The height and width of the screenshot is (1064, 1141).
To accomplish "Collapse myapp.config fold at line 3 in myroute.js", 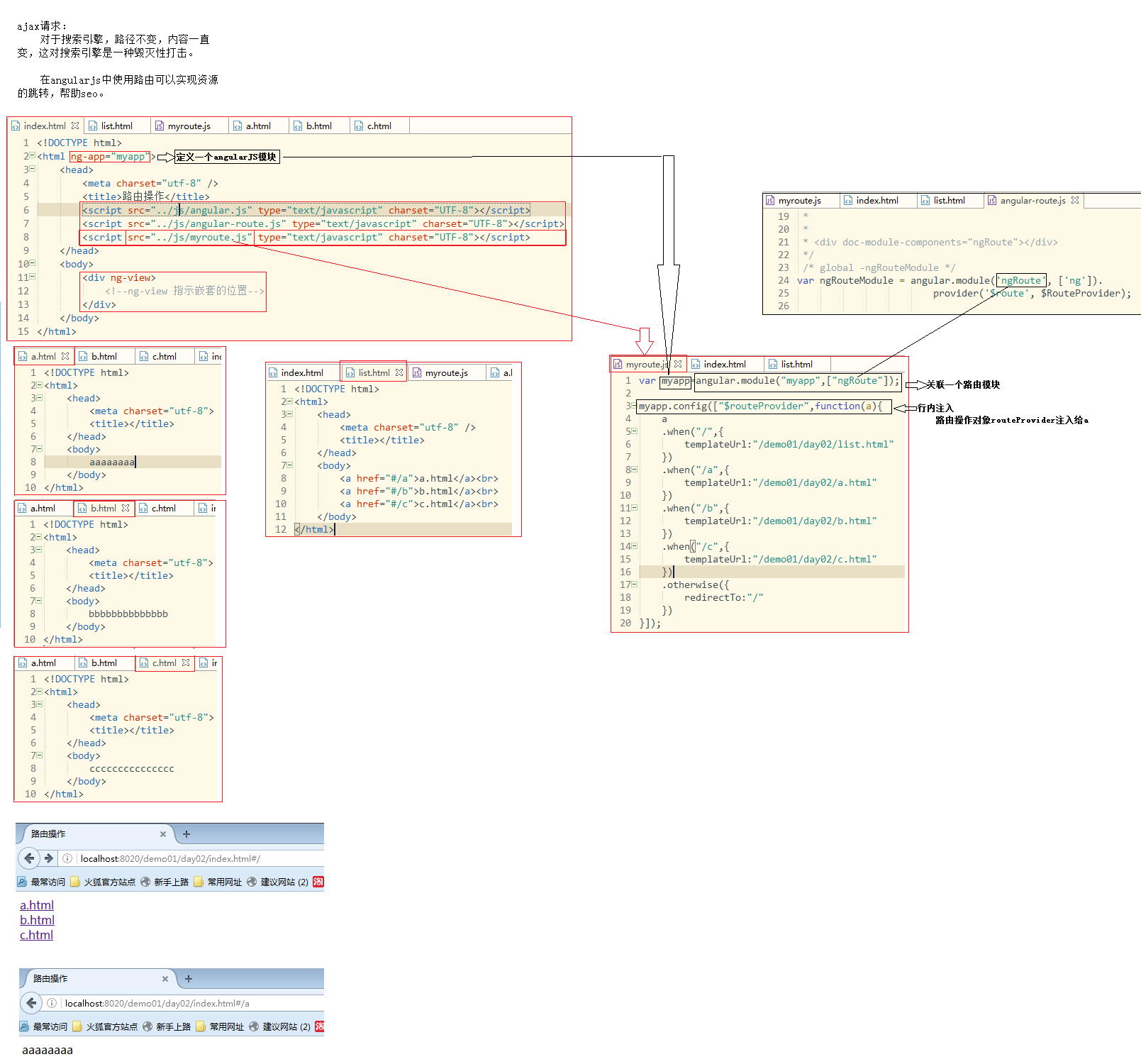I will (634, 405).
